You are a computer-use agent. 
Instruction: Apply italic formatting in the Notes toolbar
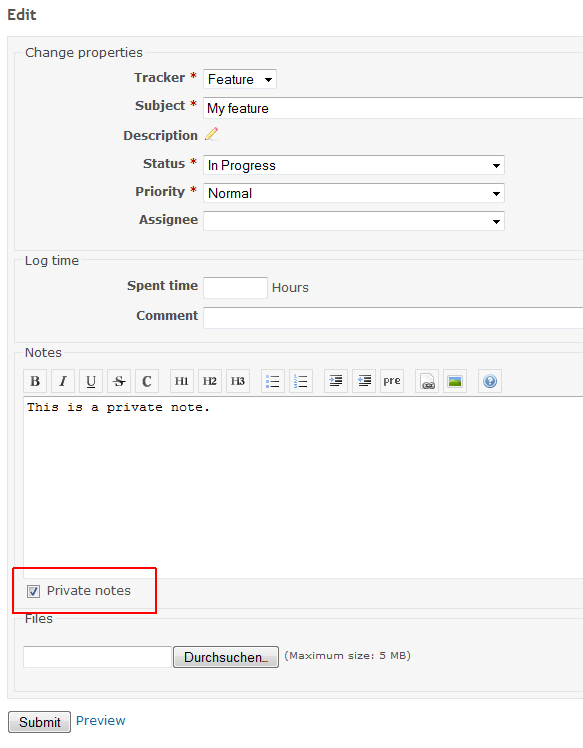tap(63, 381)
